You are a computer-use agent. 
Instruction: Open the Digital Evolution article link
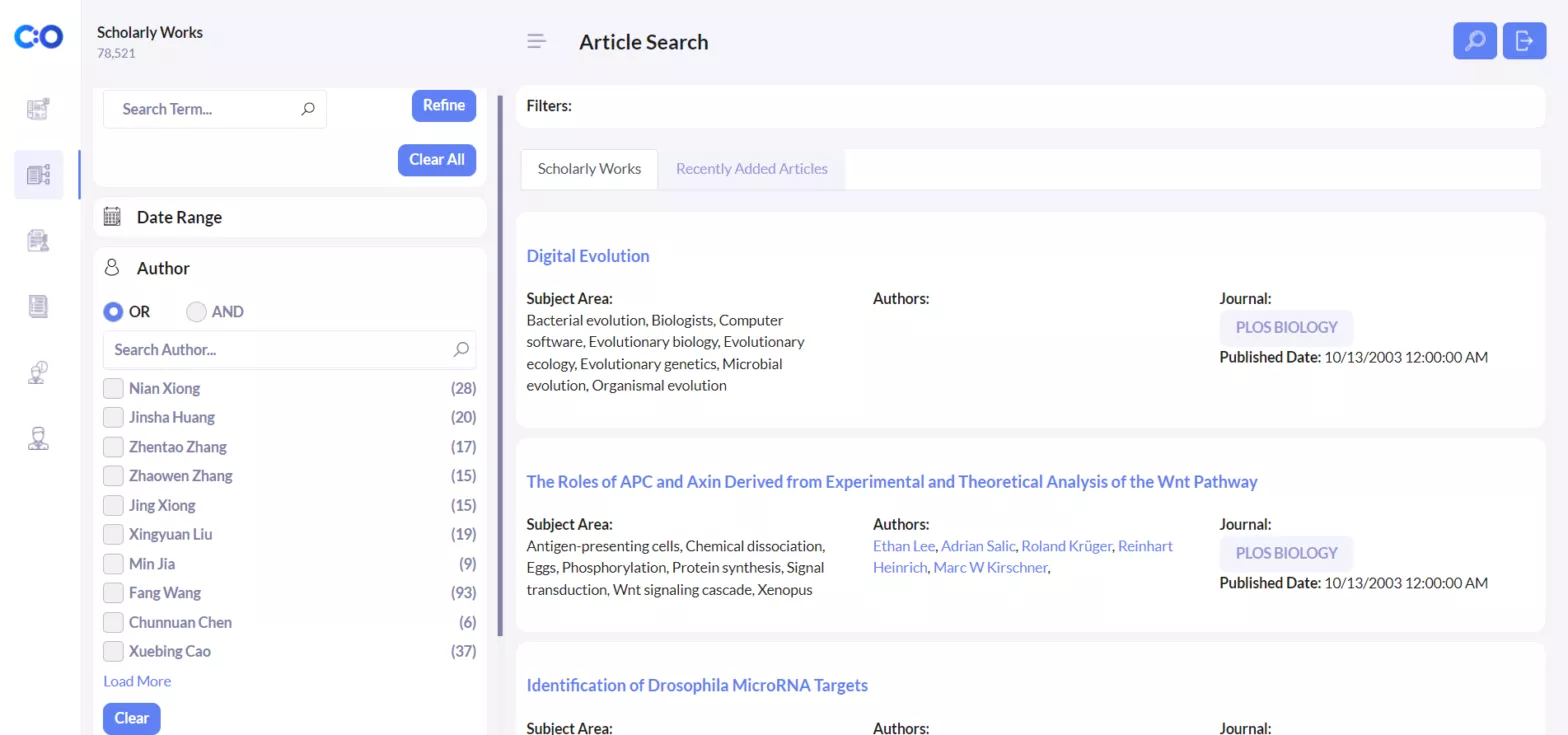click(588, 256)
